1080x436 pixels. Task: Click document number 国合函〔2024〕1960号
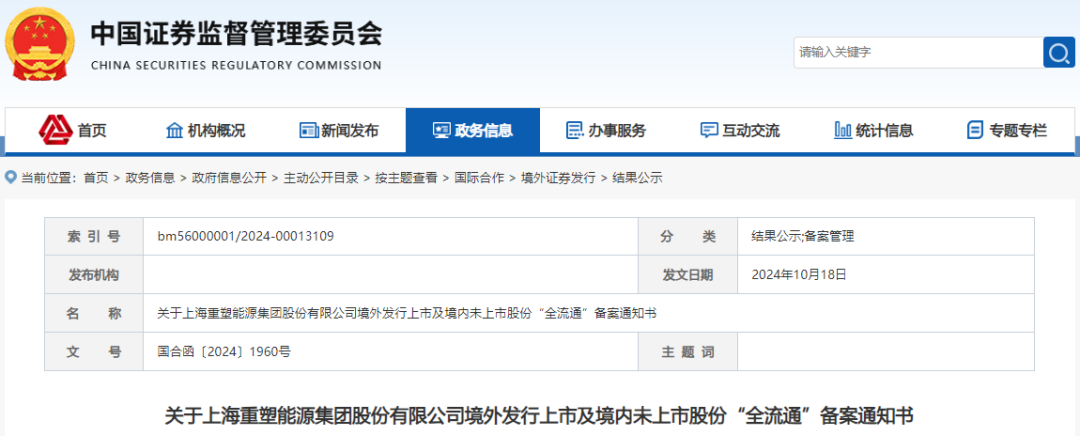point(224,352)
